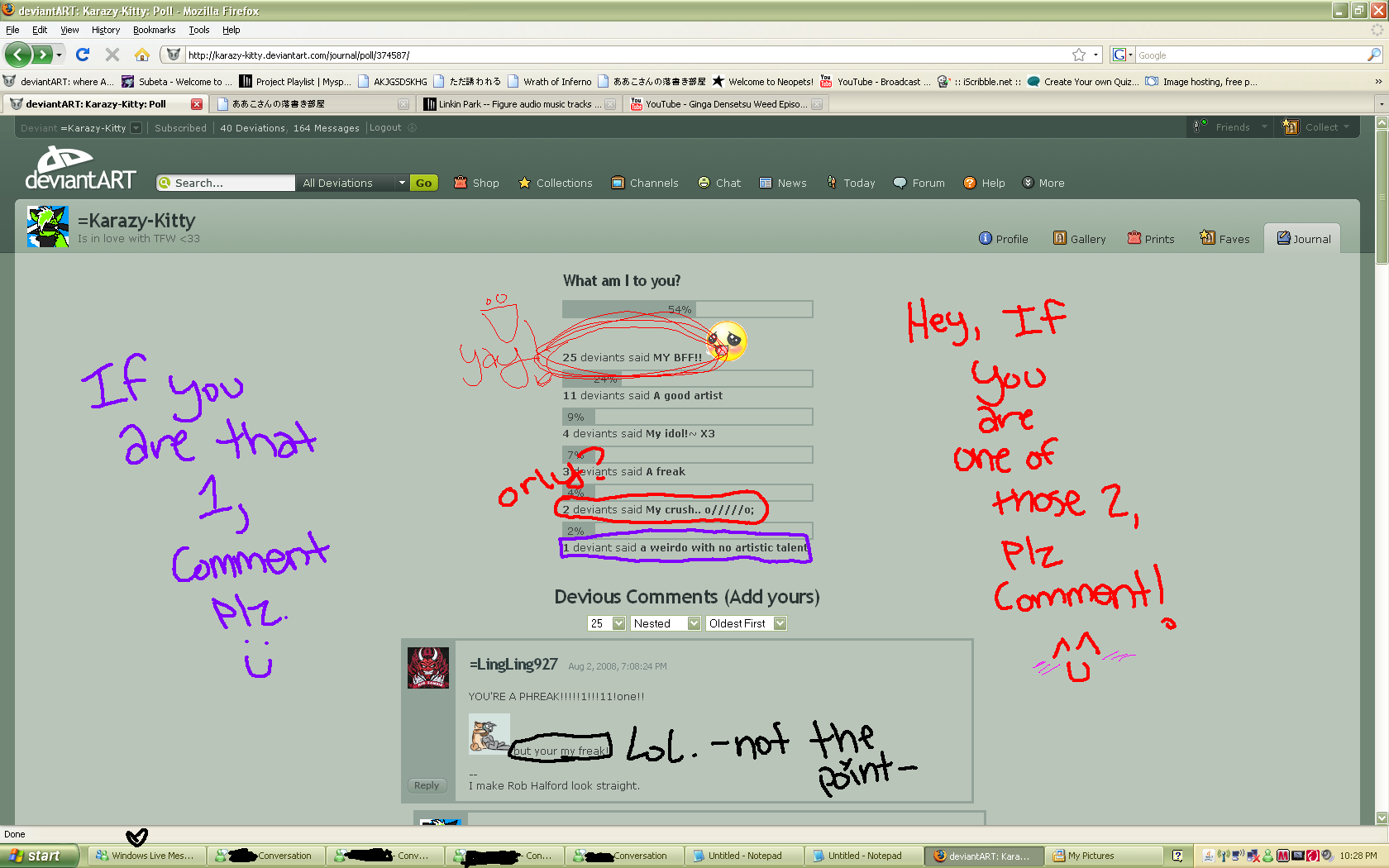Switch to the YouTube Ginga Densetsu Weed tab
This screenshot has width=1389, height=868.
tap(726, 104)
